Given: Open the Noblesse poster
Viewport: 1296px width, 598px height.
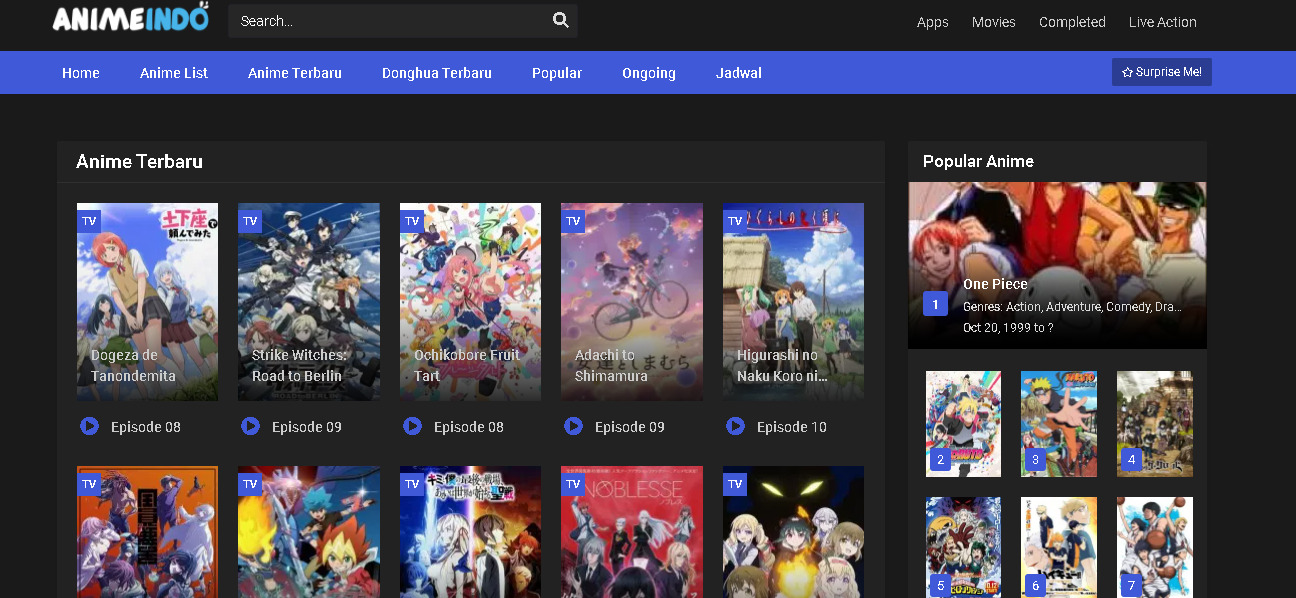Looking at the screenshot, I should (632, 532).
